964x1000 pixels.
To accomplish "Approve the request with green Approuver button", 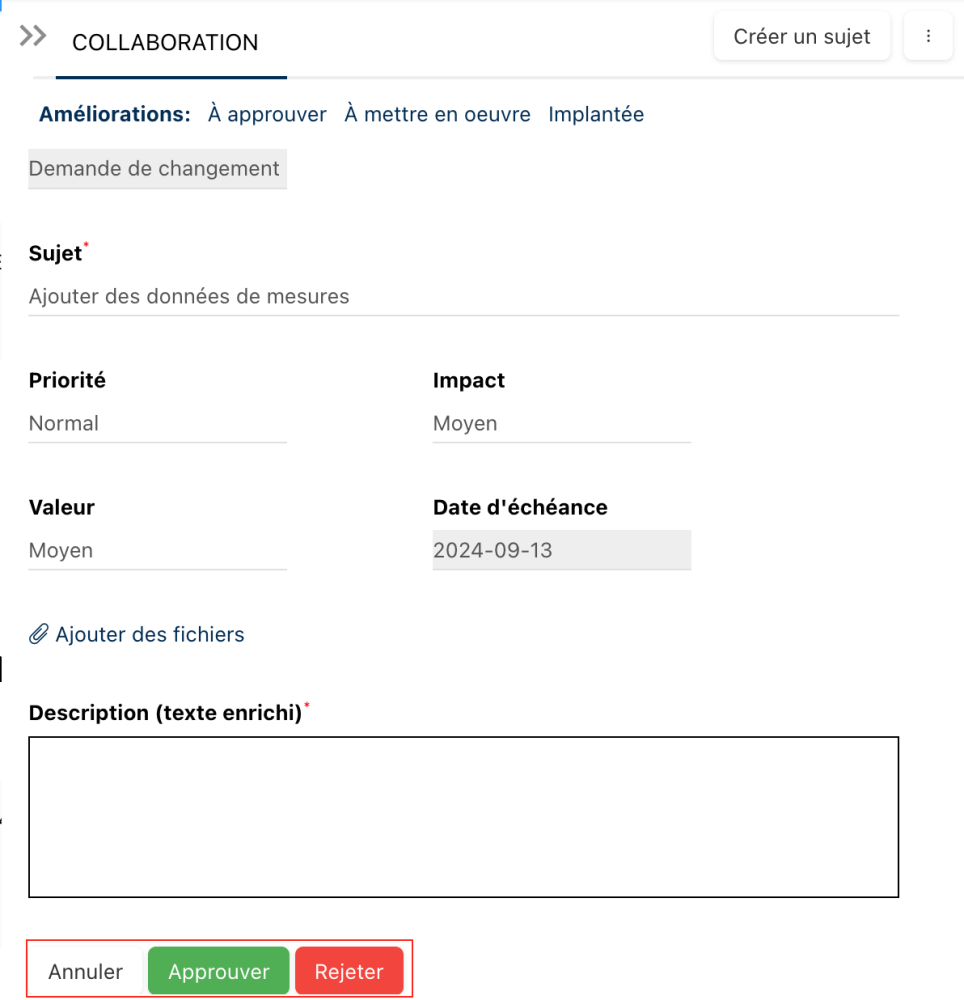I will click(x=219, y=971).
